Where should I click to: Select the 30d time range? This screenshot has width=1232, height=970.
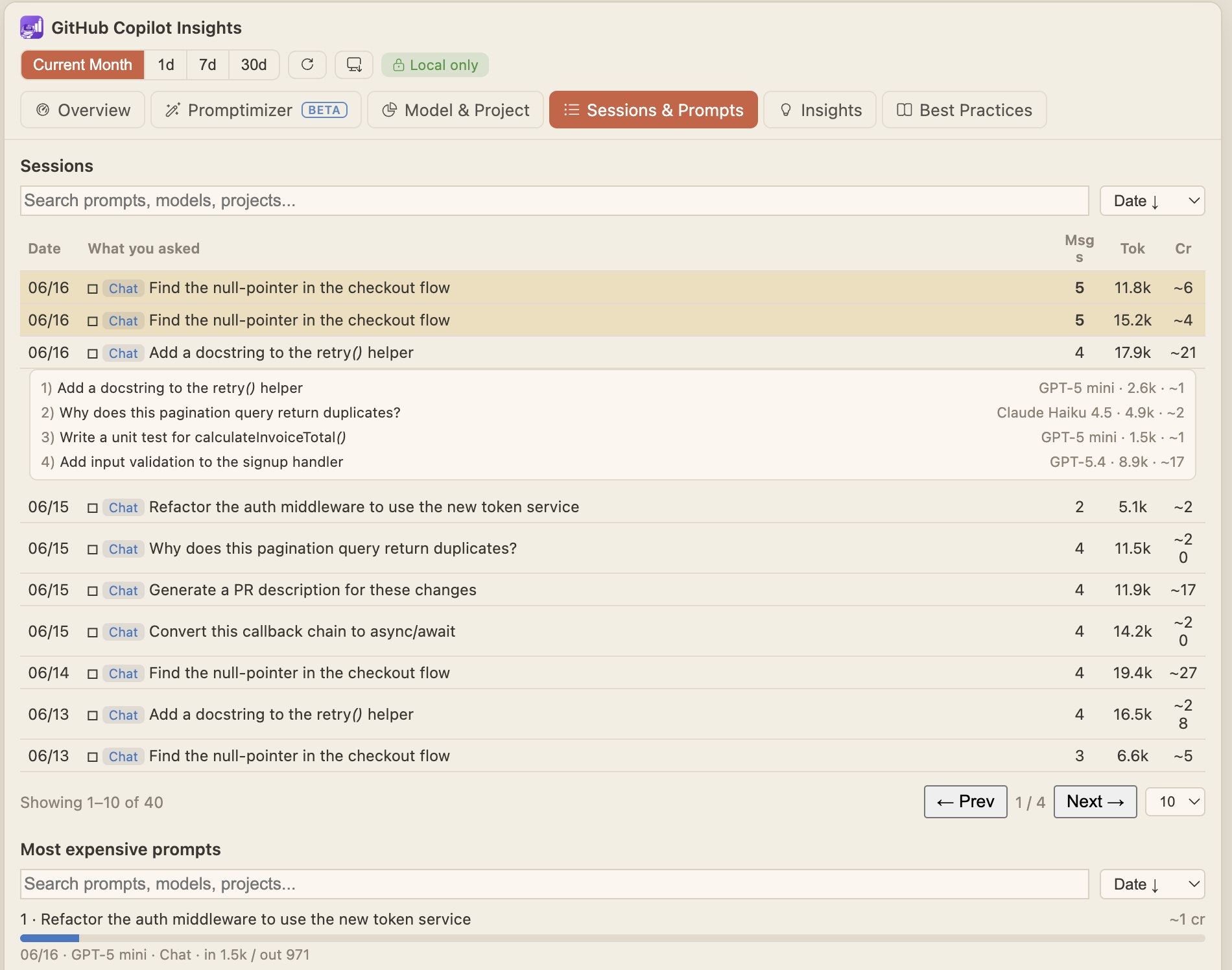click(254, 65)
